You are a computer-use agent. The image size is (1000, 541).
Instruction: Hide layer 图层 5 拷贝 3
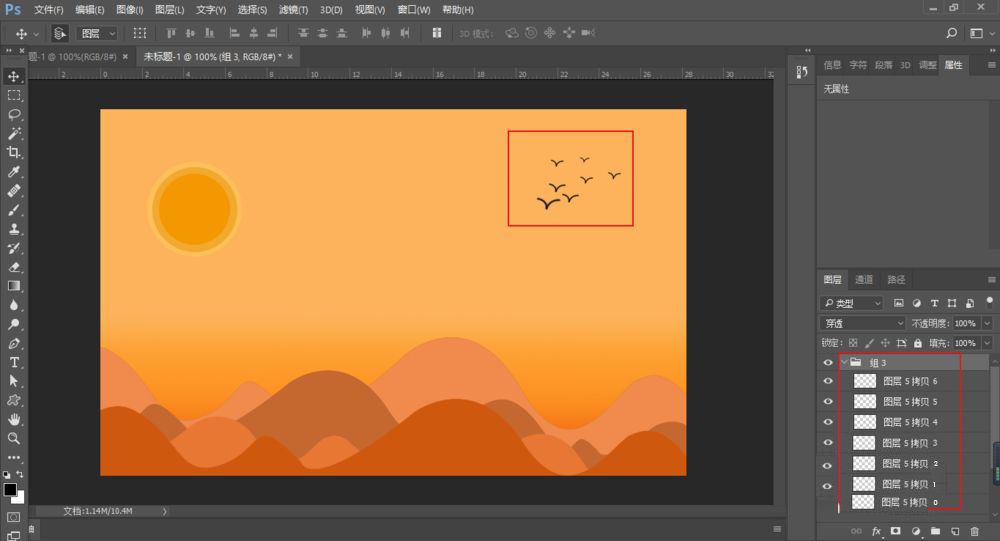click(x=827, y=443)
